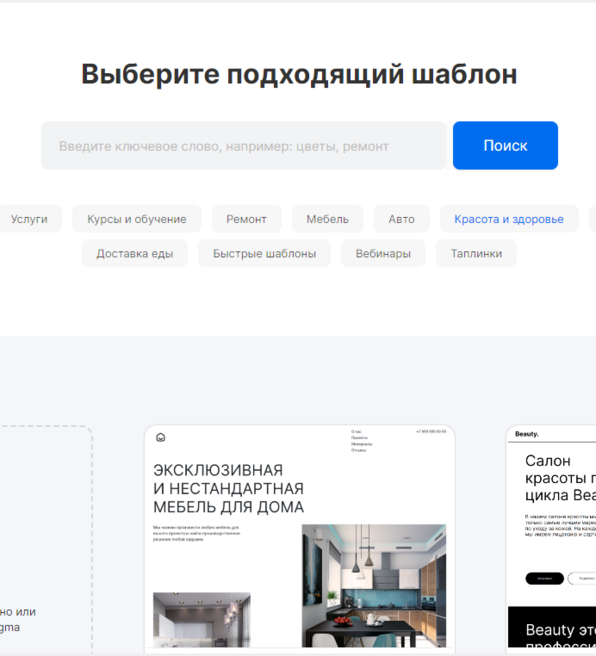Click the Выберите подходящий шаблон heading
Image resolution: width=596 pixels, height=656 pixels.
[299, 74]
